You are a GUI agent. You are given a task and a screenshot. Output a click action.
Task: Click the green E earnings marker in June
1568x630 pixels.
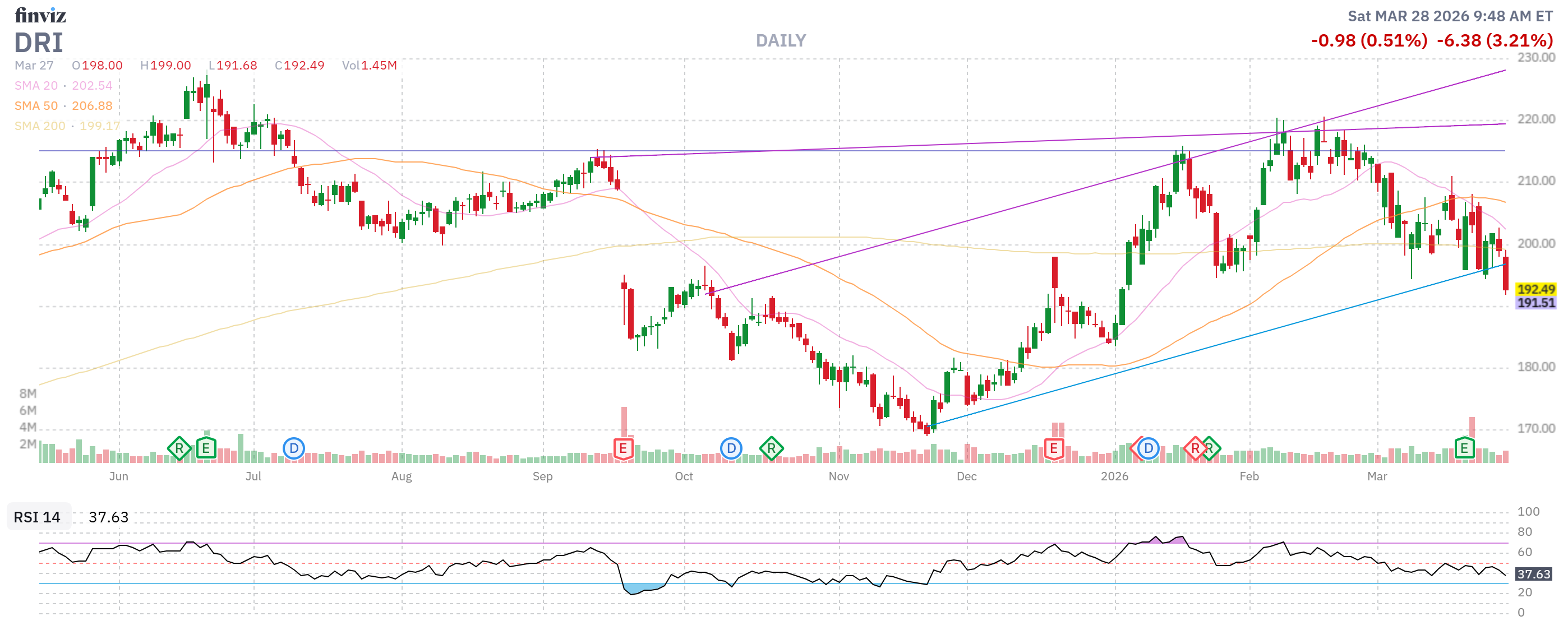206,449
